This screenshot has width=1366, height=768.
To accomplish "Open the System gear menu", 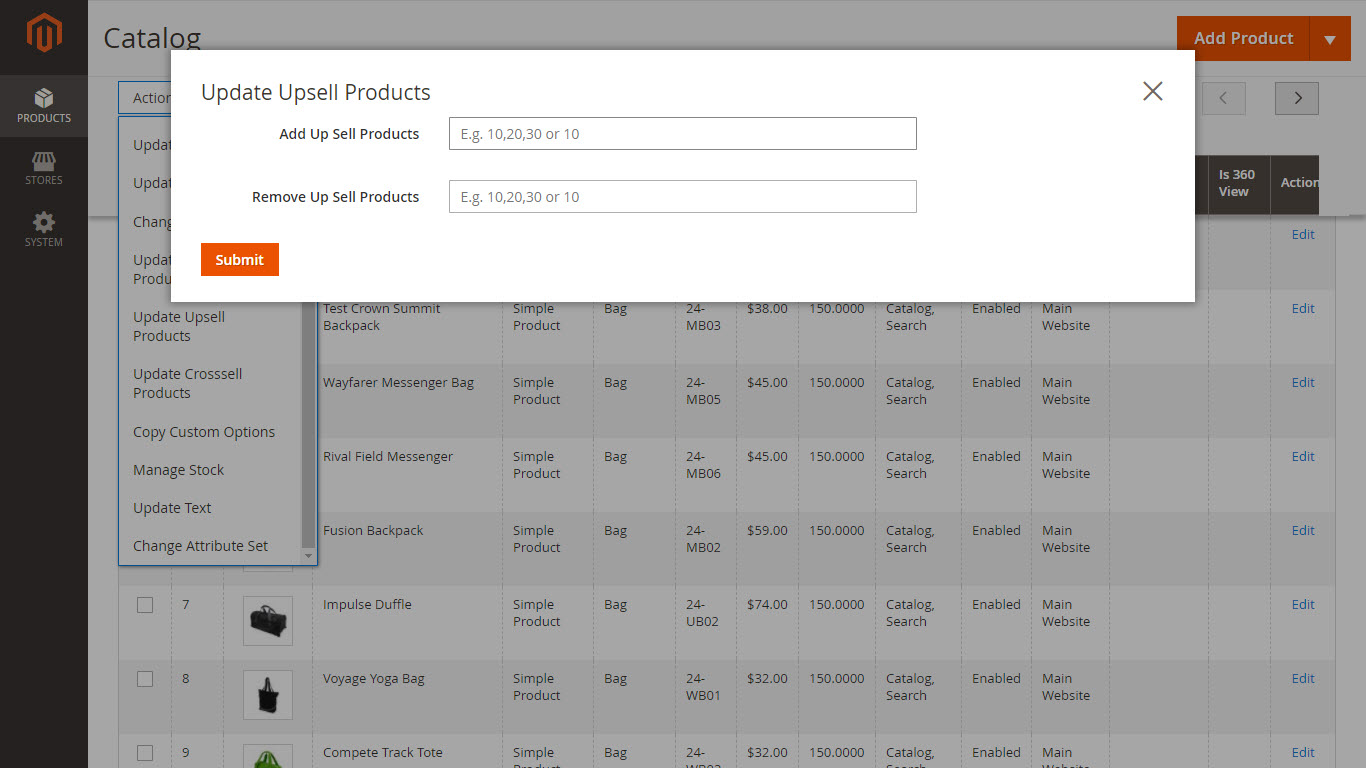I will (x=44, y=230).
